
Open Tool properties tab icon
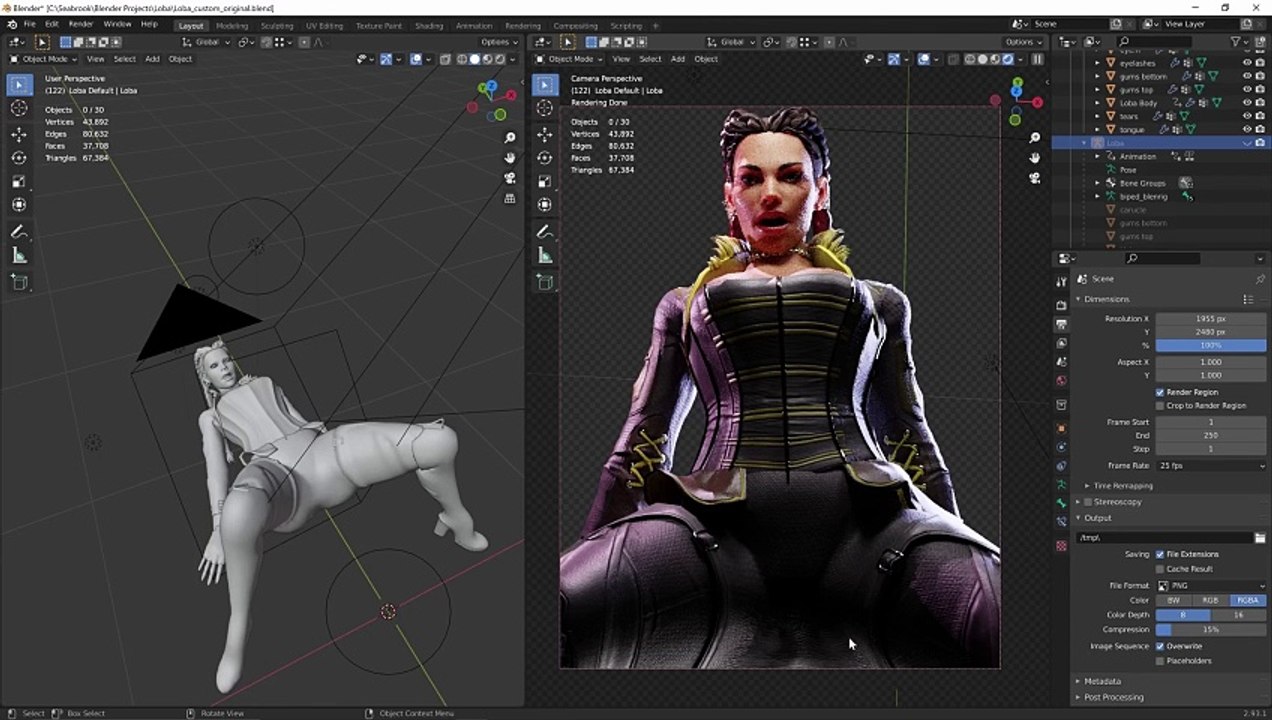1061,282
